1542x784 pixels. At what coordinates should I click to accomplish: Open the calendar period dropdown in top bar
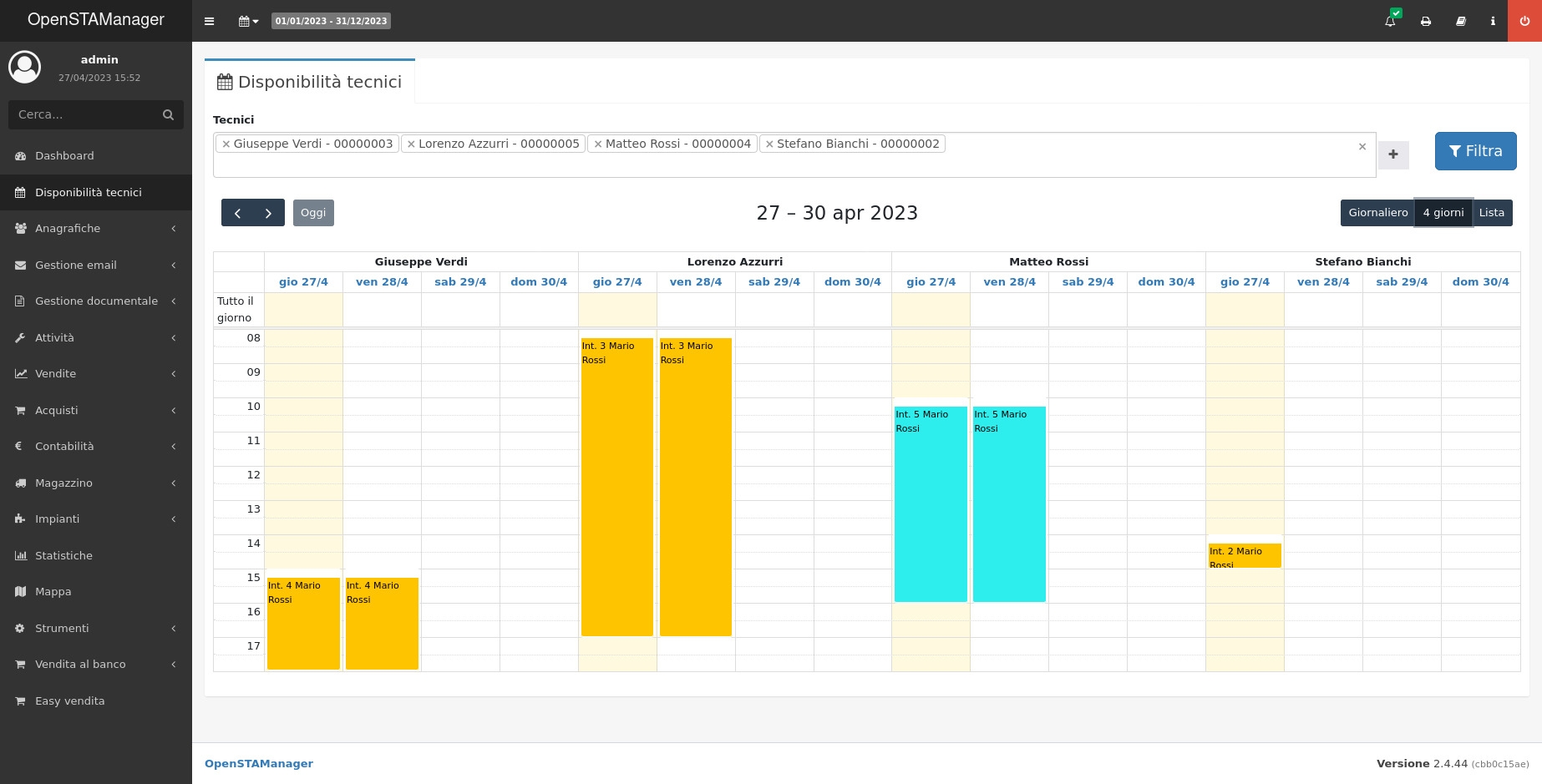(x=248, y=21)
